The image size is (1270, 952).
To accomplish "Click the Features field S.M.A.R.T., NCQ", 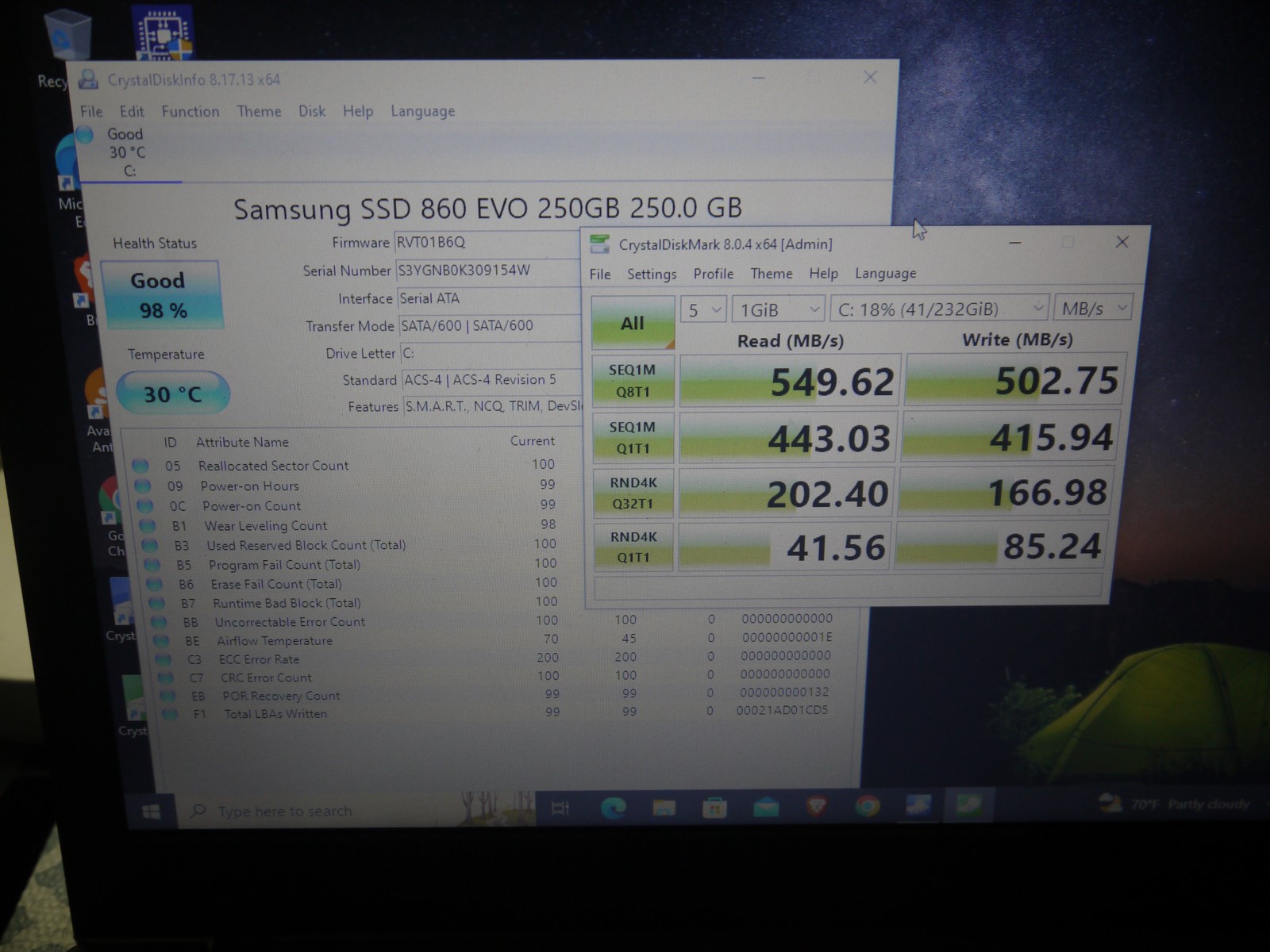I will pyautogui.click(x=492, y=407).
